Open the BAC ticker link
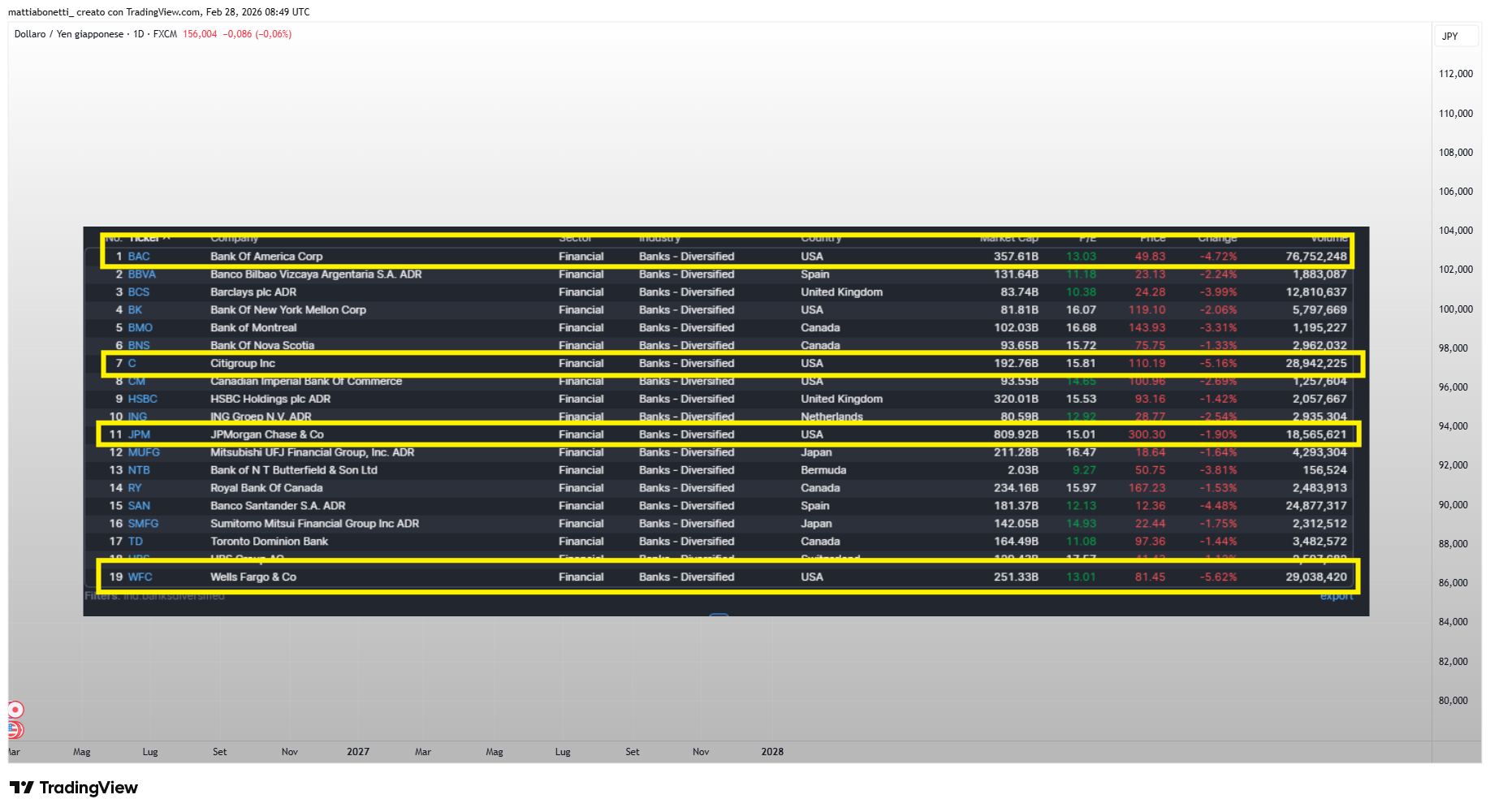This screenshot has width=1490, height=812. [139, 257]
